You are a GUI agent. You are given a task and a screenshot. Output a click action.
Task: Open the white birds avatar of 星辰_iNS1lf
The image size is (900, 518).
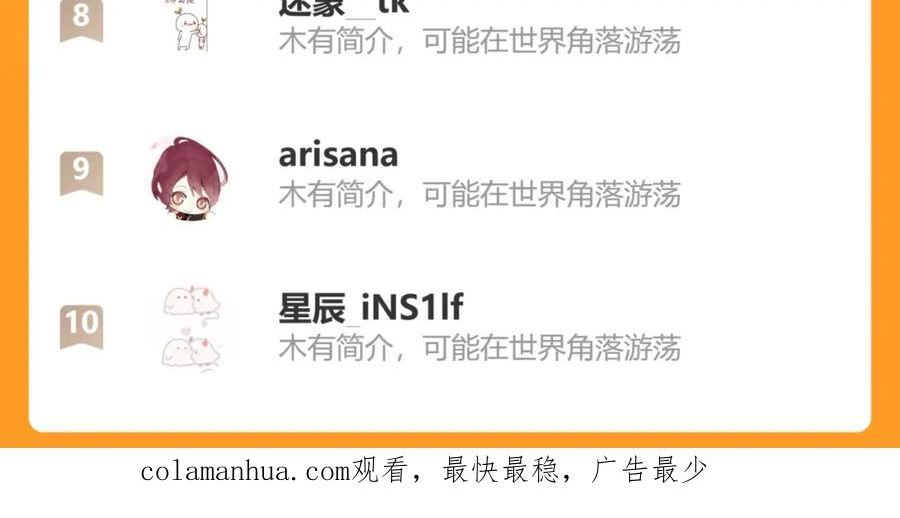tap(192, 327)
